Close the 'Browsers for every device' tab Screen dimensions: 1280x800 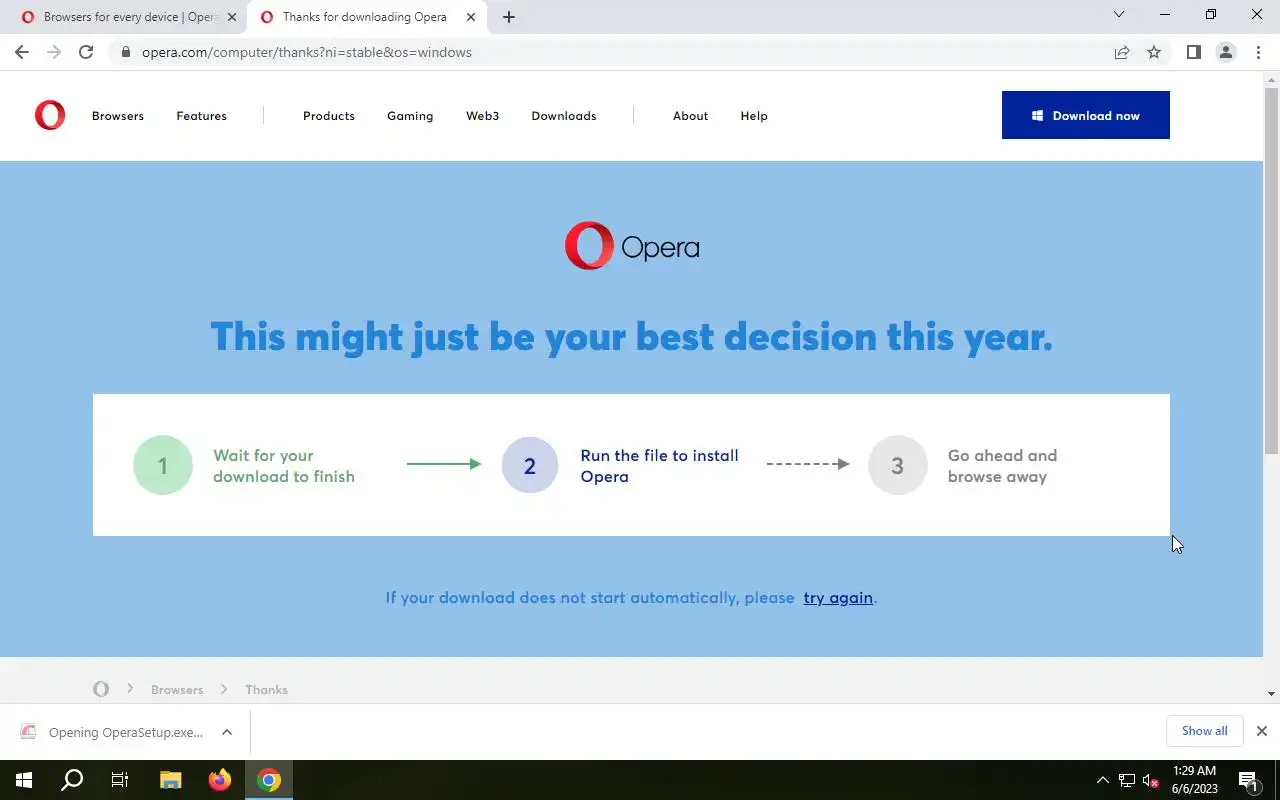[231, 17]
